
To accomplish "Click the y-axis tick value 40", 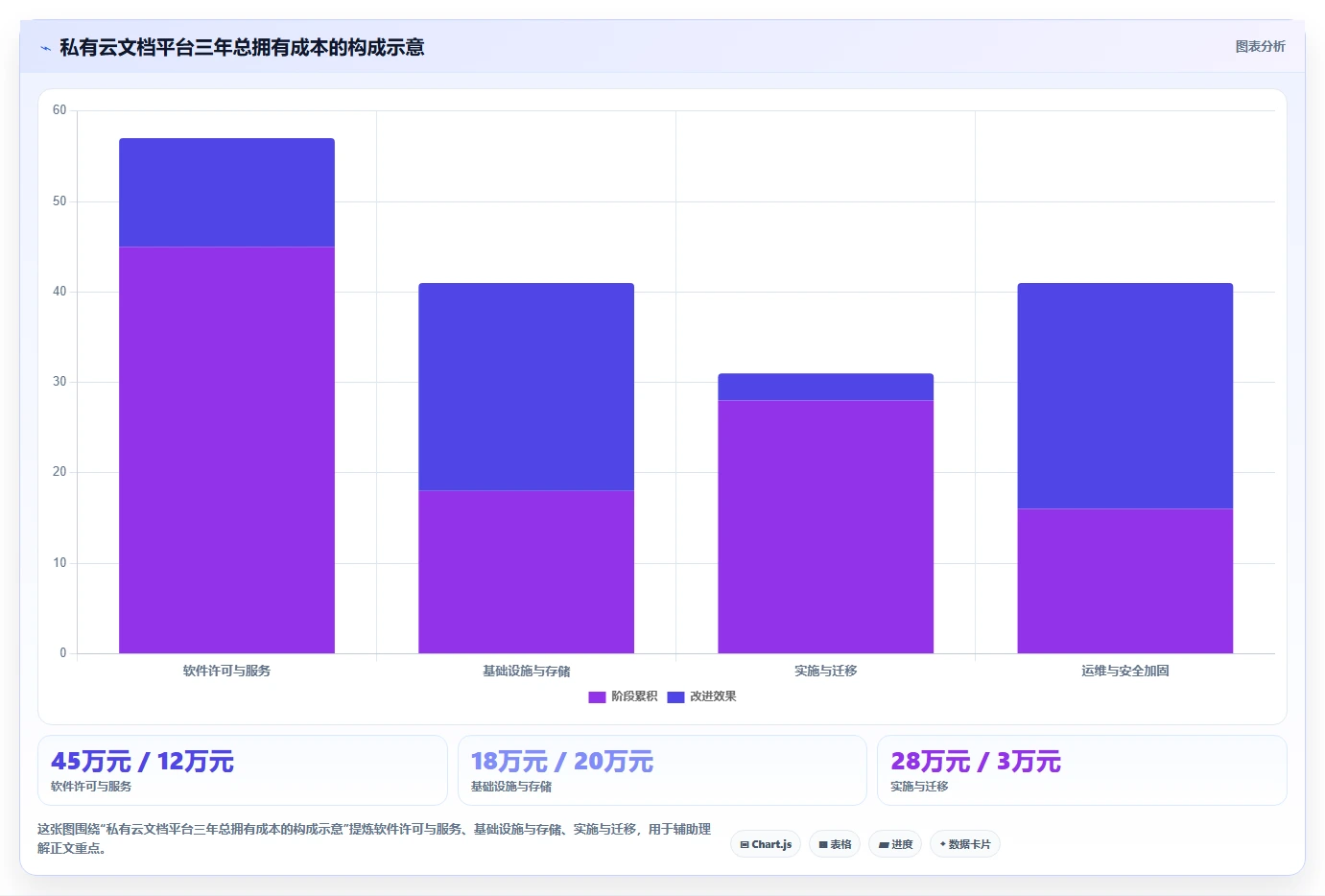I will pos(59,292).
